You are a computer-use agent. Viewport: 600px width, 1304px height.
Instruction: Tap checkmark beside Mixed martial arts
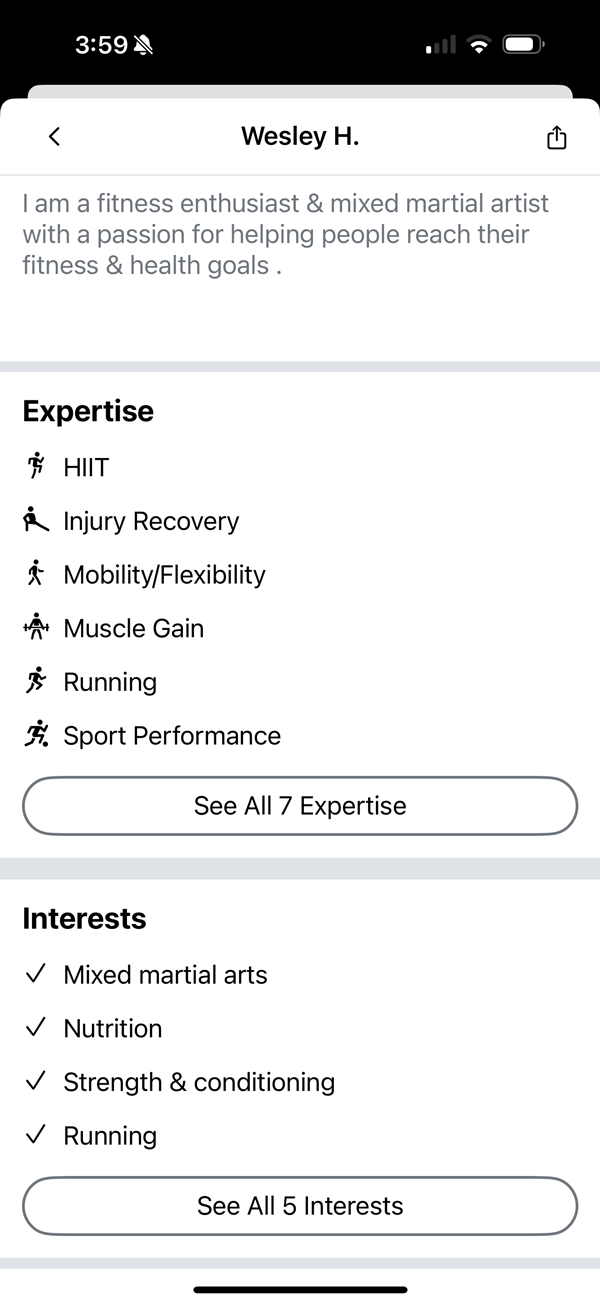(x=36, y=975)
